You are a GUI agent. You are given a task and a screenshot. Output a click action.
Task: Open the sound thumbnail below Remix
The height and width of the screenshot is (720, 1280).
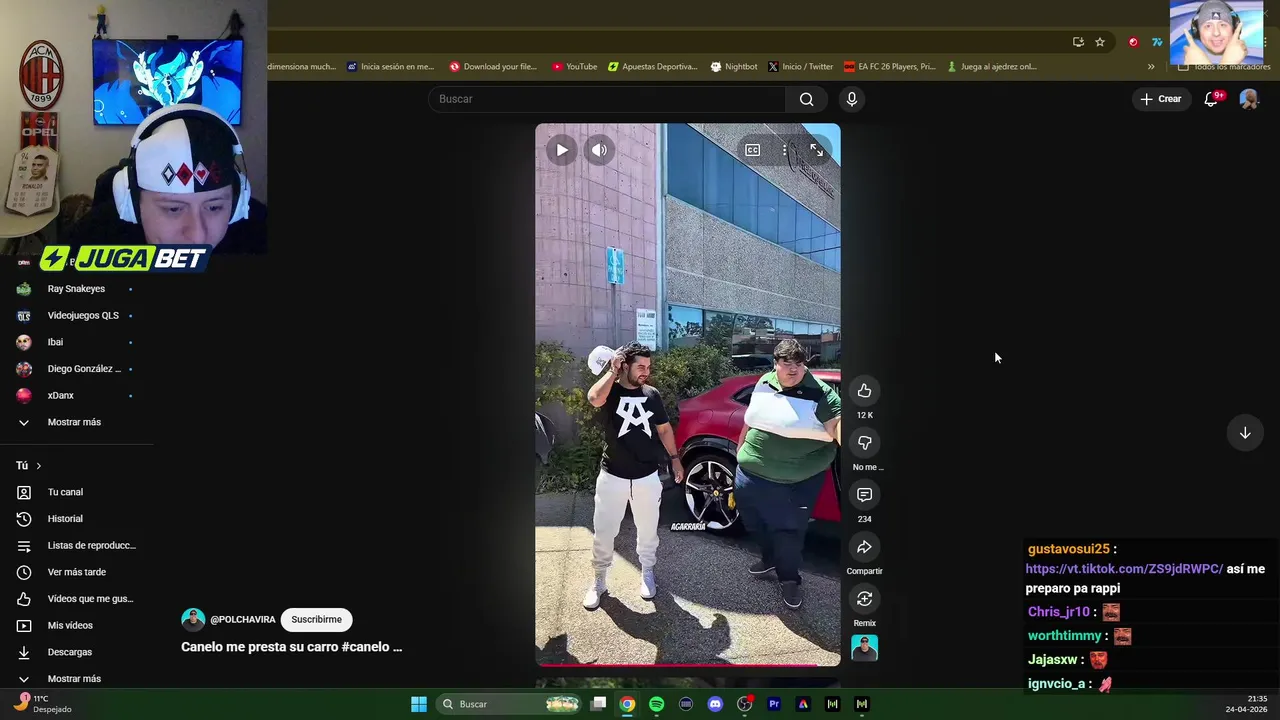pos(864,648)
